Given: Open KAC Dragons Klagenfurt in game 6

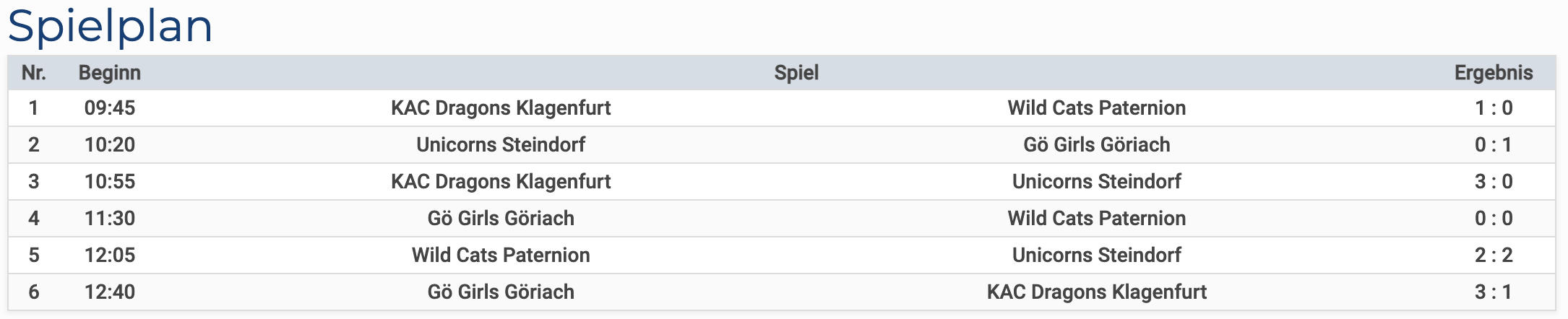Looking at the screenshot, I should [1097, 292].
